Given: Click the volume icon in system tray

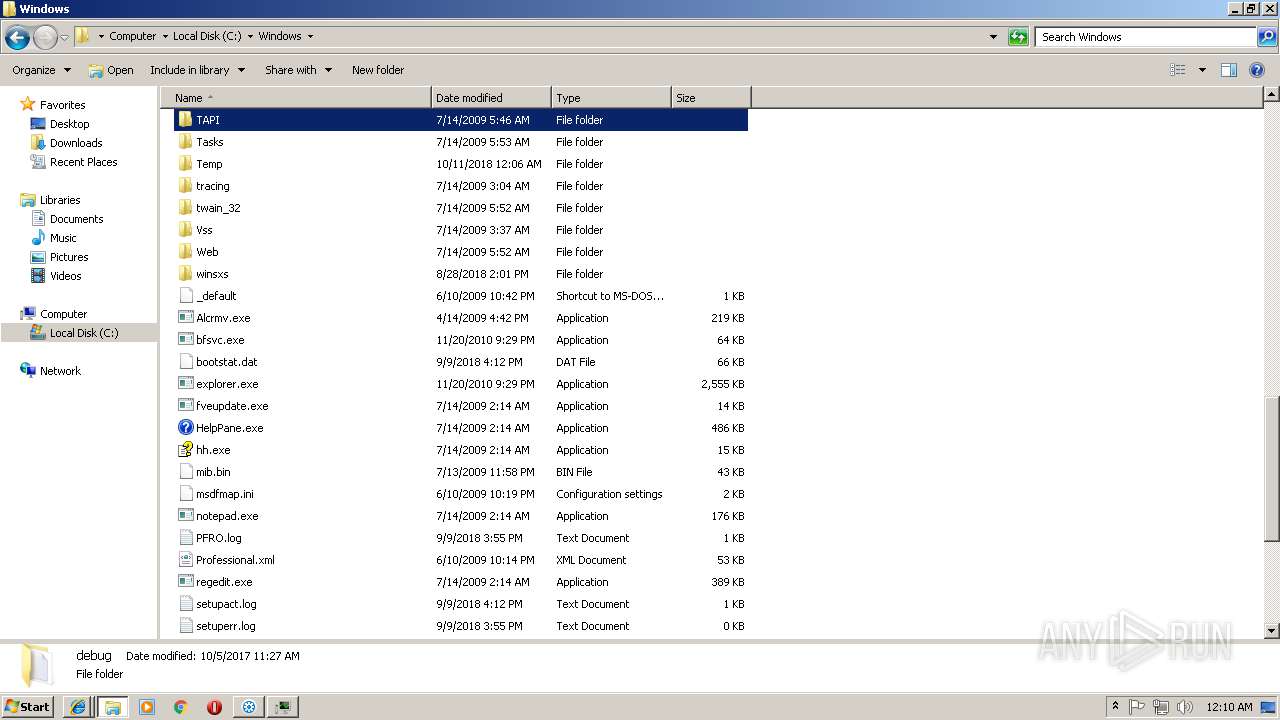Looking at the screenshot, I should [1185, 707].
